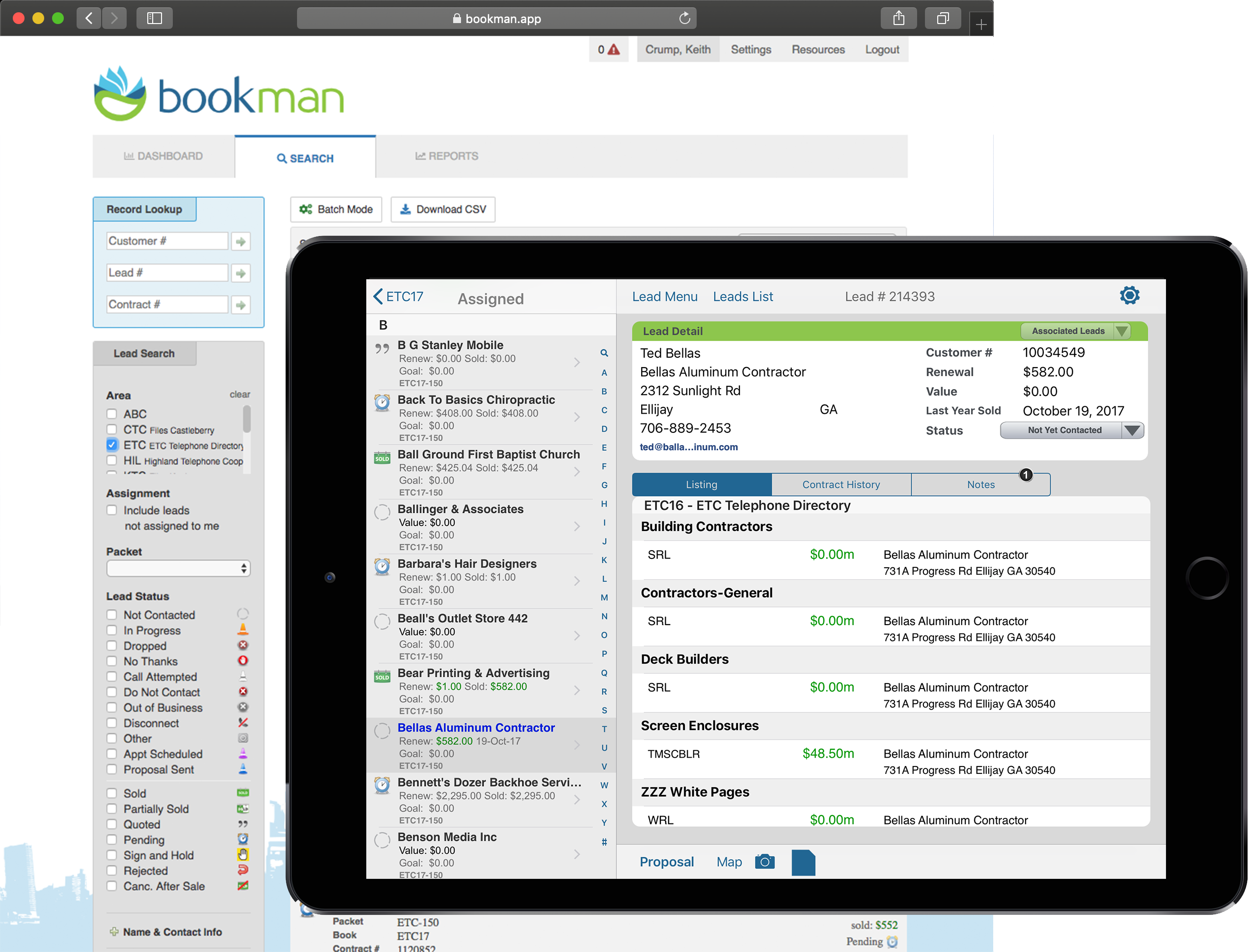This screenshot has height=952, width=1248.
Task: Check include leads not assigned to me
Action: click(112, 510)
